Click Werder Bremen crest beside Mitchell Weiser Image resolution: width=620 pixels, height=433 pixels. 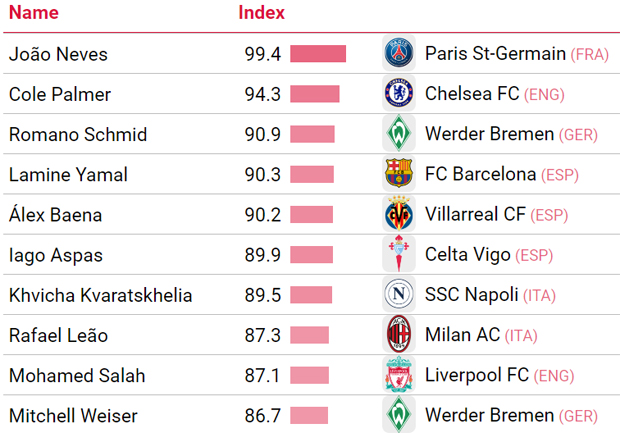click(x=399, y=415)
